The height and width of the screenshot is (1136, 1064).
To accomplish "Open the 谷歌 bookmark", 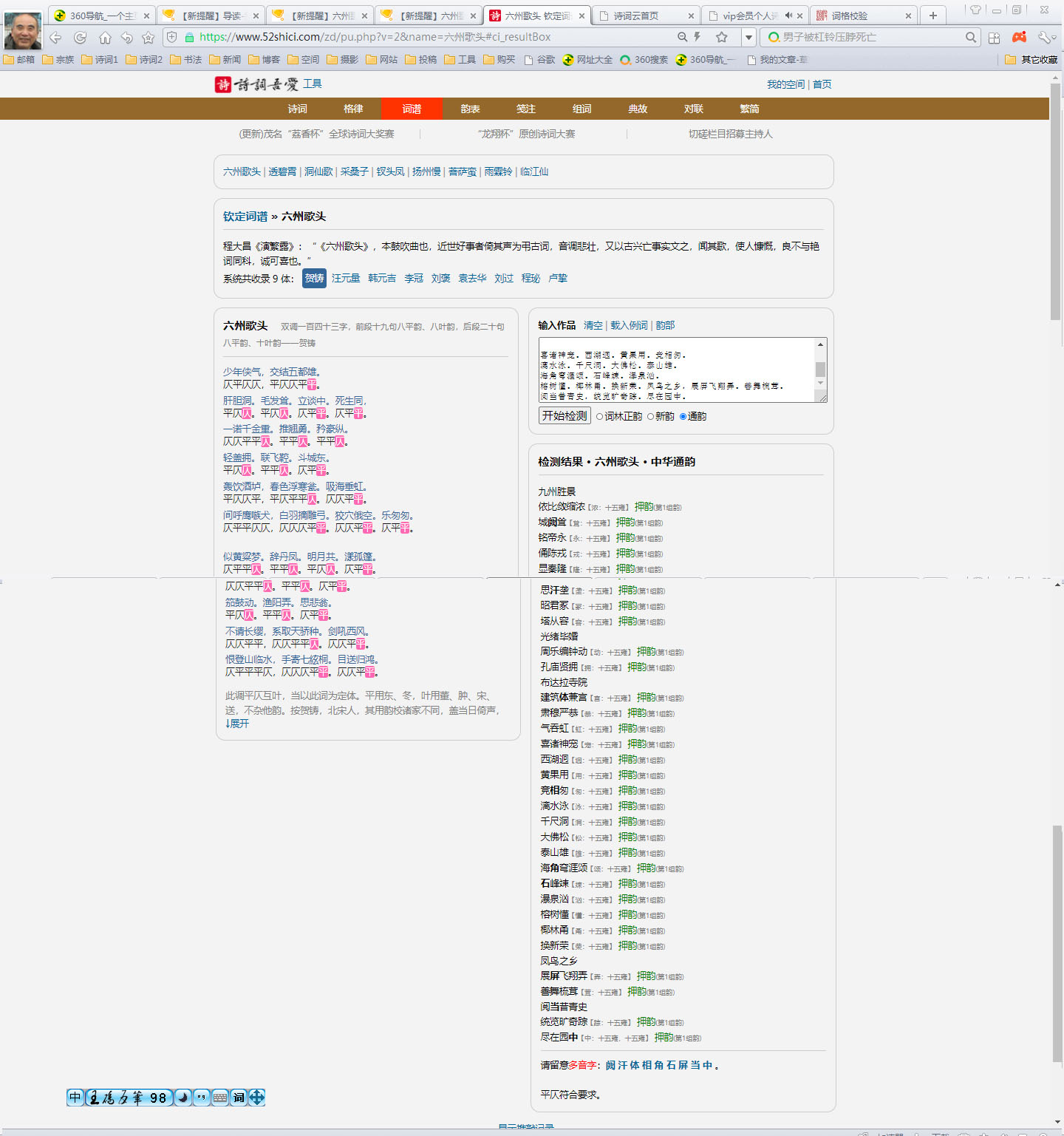I will (x=539, y=59).
